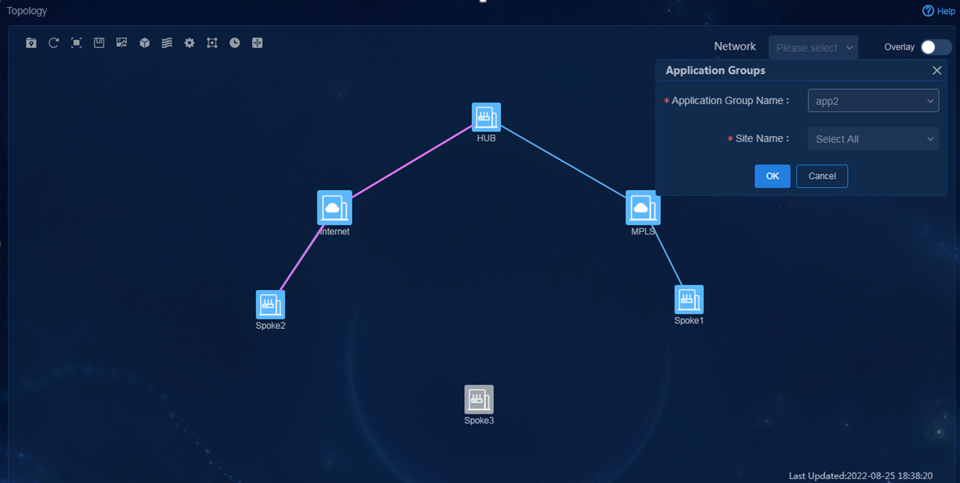The height and width of the screenshot is (483, 960).
Task: Click the 3D cube icon
Action: coord(144,43)
